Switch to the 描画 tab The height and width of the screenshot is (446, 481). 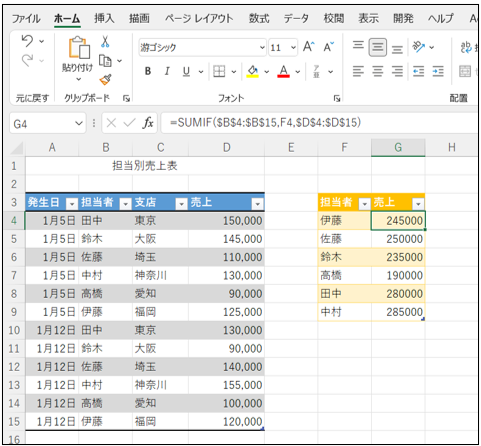click(139, 18)
